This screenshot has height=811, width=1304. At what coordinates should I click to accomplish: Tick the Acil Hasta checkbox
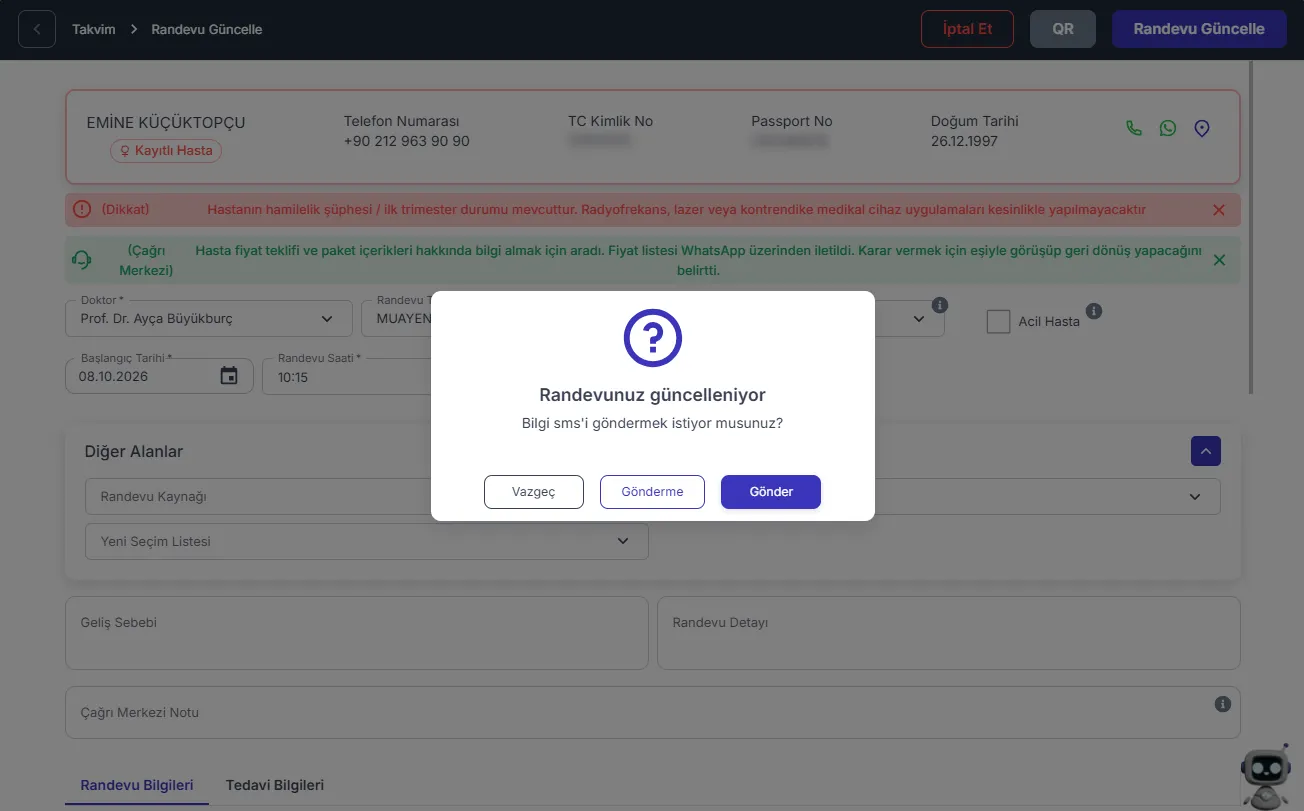click(998, 321)
